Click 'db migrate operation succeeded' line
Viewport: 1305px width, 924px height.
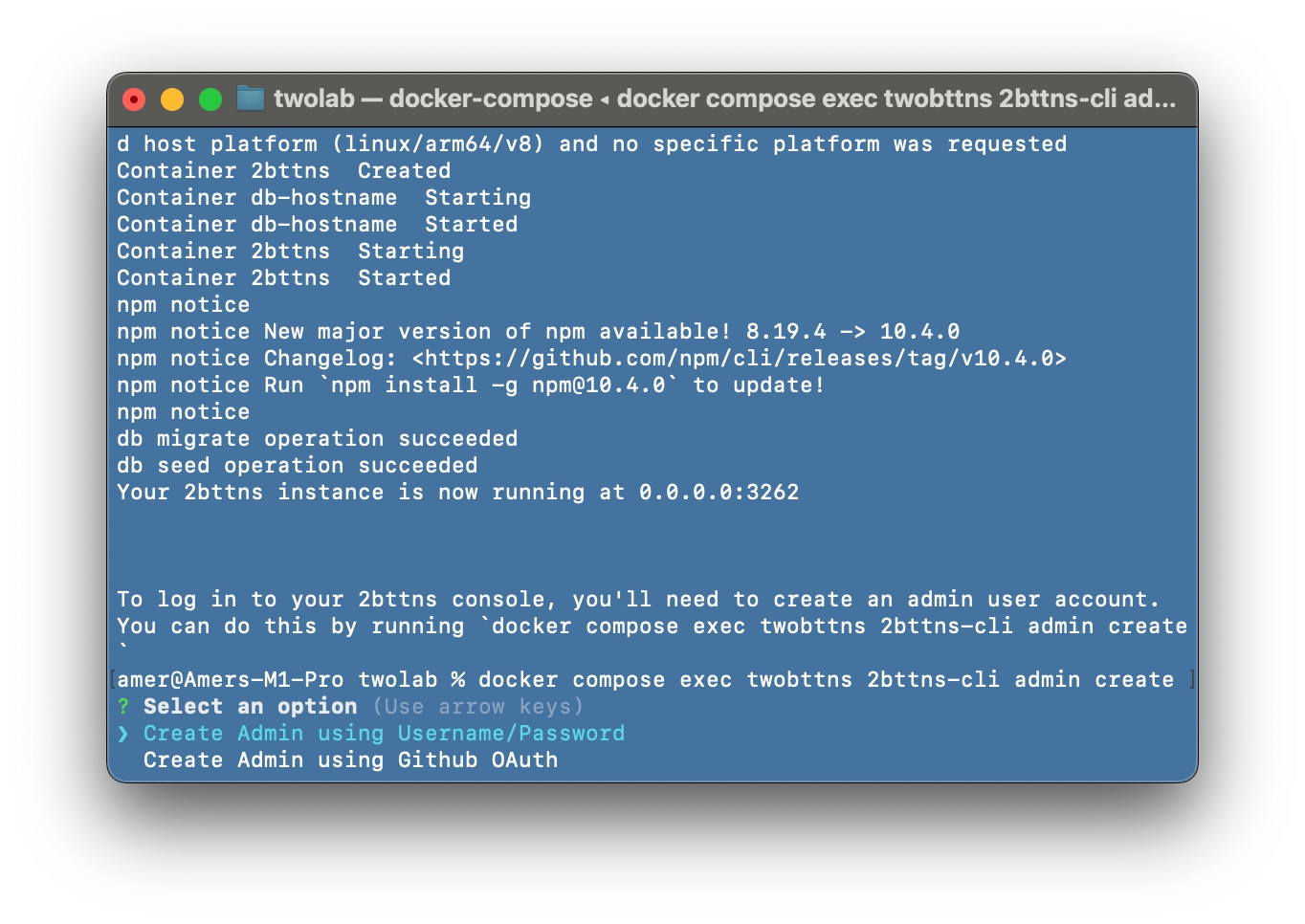coord(317,439)
